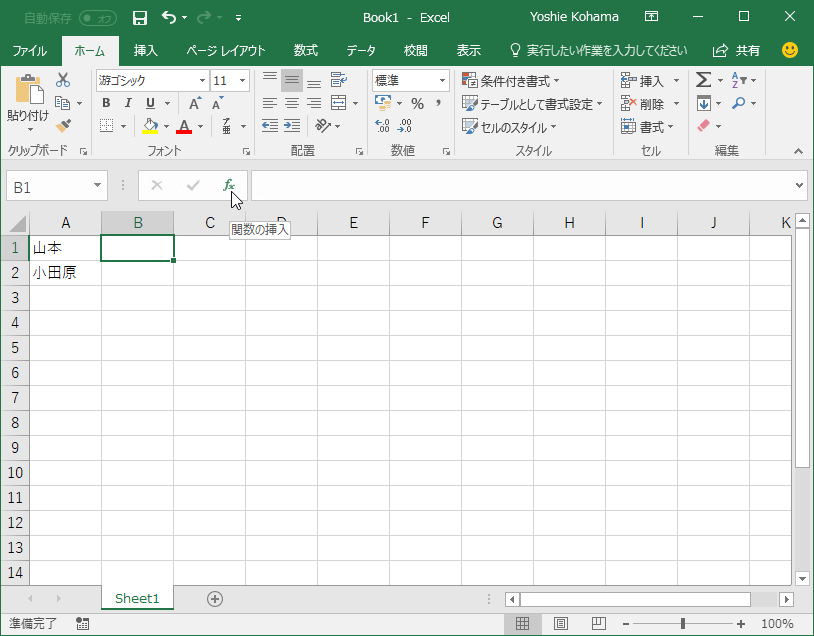Send feedback with the smiley icon

click(x=790, y=50)
